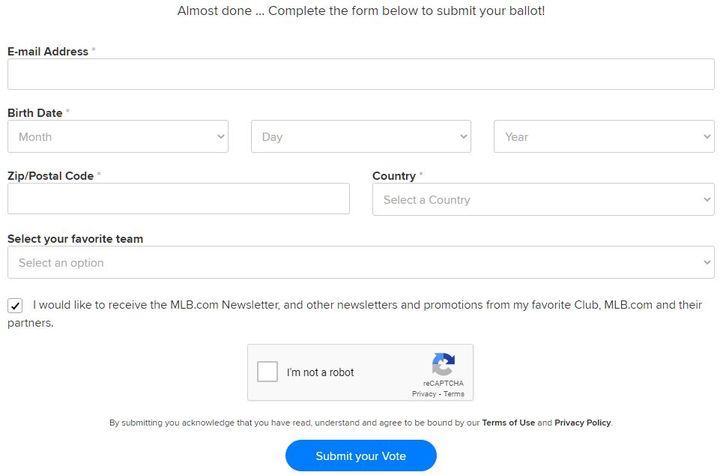Click the Year dropdown chevron arrow

pyautogui.click(x=706, y=137)
